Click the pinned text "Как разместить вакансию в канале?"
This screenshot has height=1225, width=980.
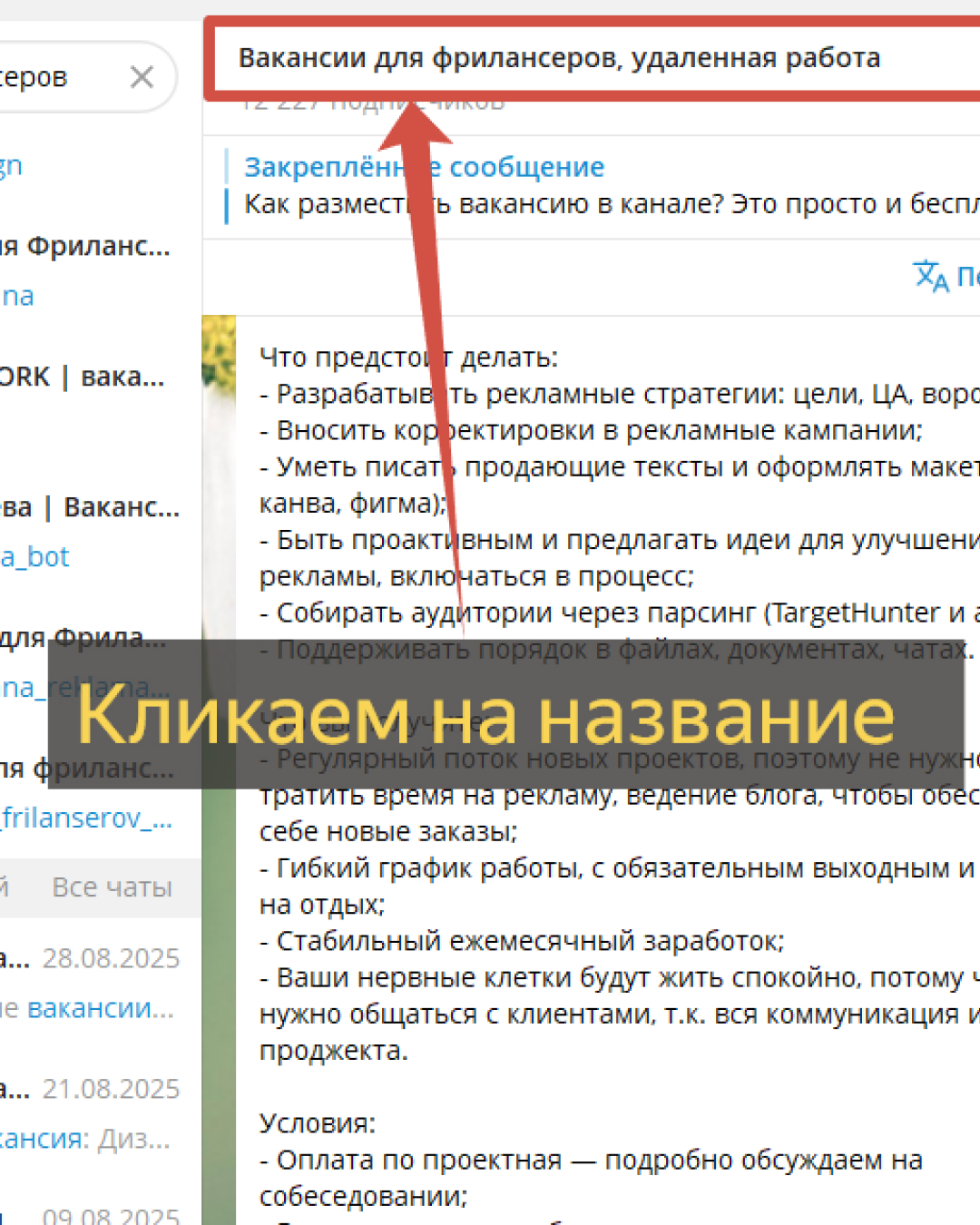tap(485, 204)
